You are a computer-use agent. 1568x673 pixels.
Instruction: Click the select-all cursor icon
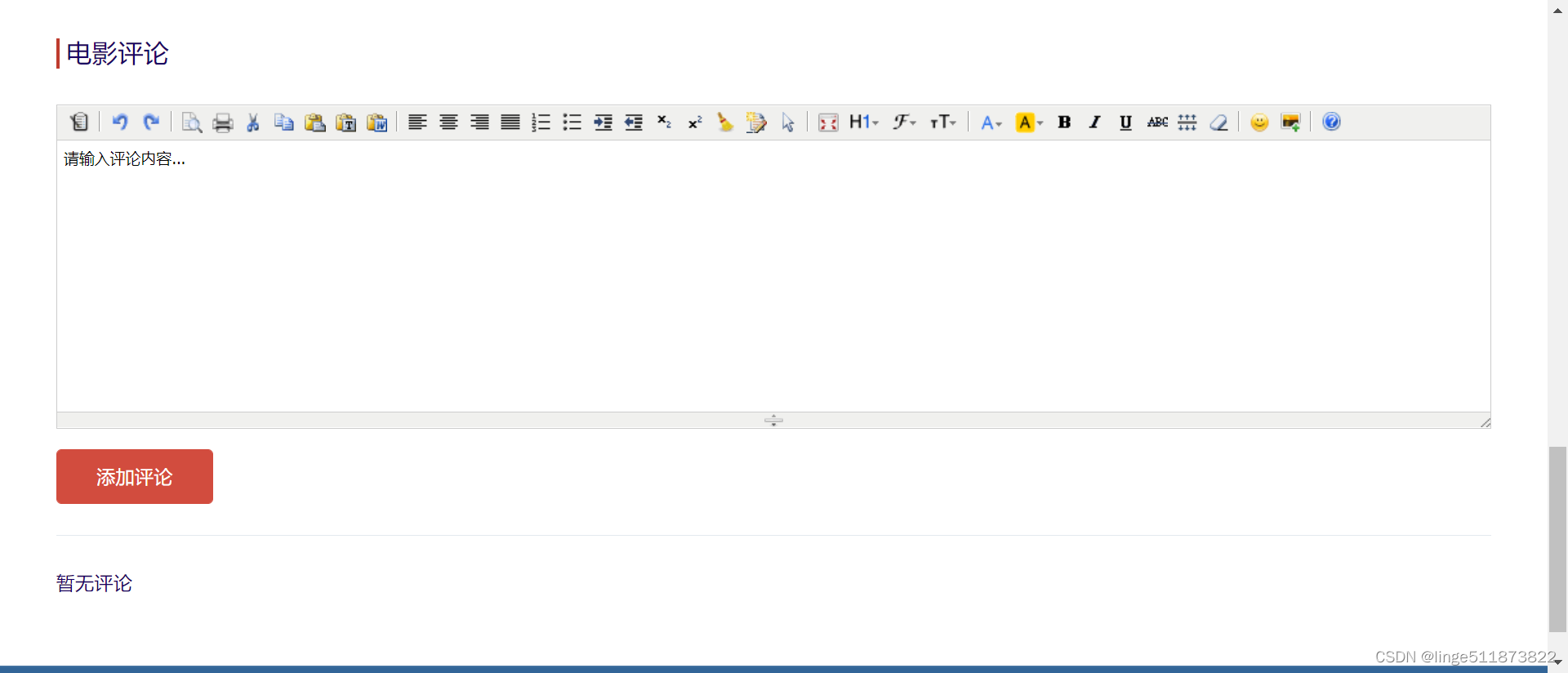click(787, 122)
